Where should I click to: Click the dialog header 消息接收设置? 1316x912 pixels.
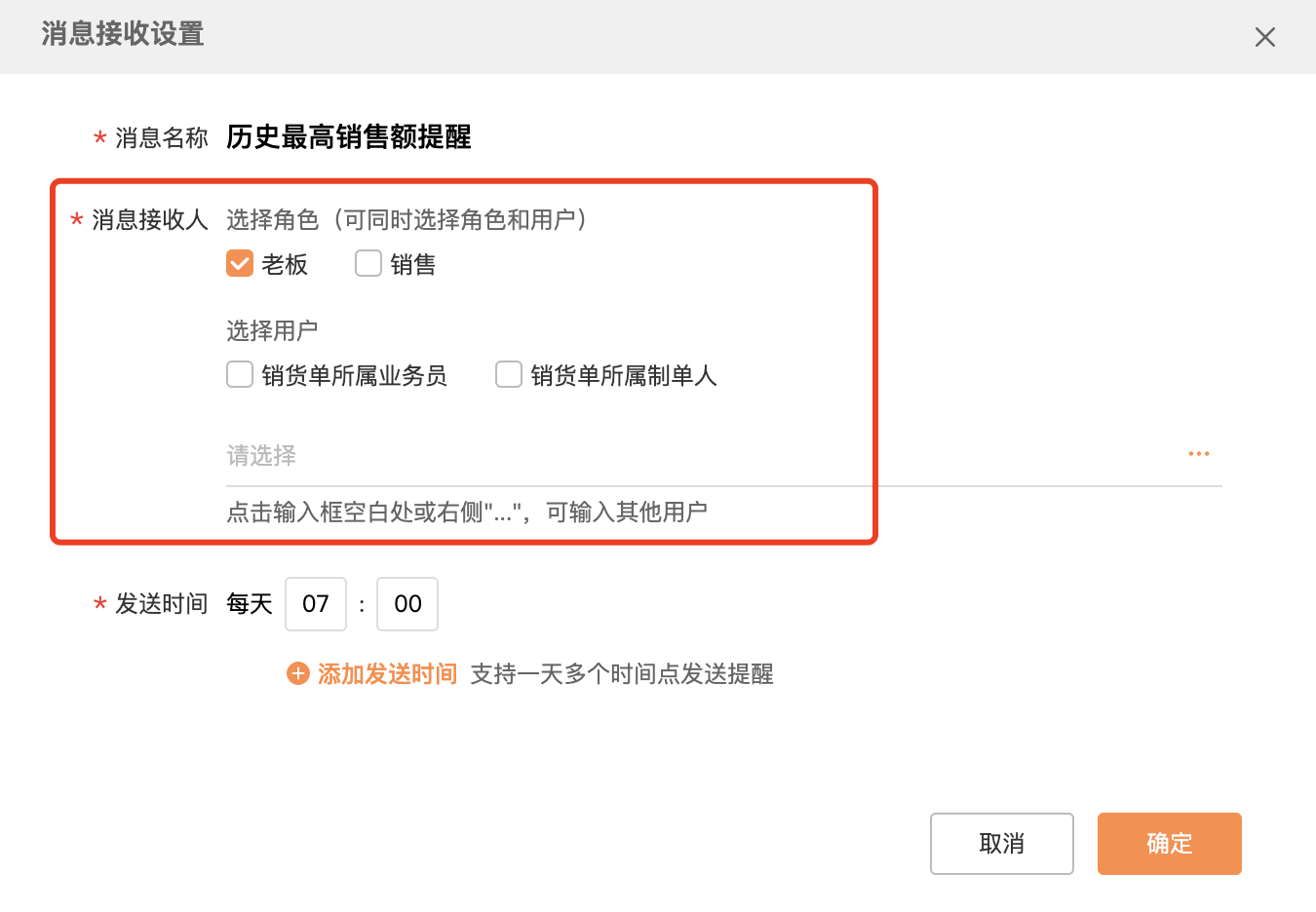(x=122, y=35)
